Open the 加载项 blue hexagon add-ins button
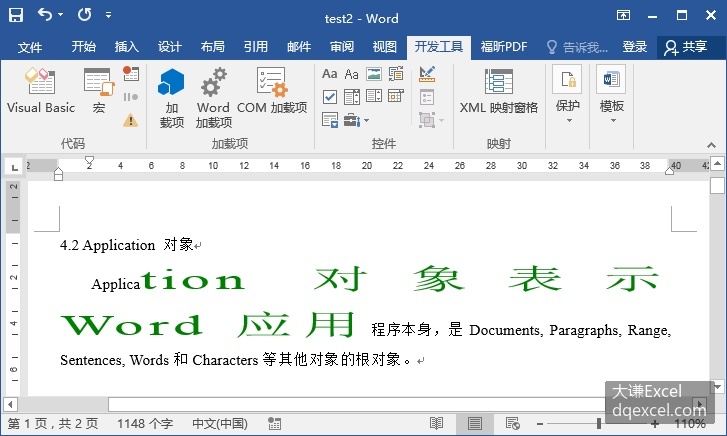Screen dimensions: 727x436 [172, 98]
